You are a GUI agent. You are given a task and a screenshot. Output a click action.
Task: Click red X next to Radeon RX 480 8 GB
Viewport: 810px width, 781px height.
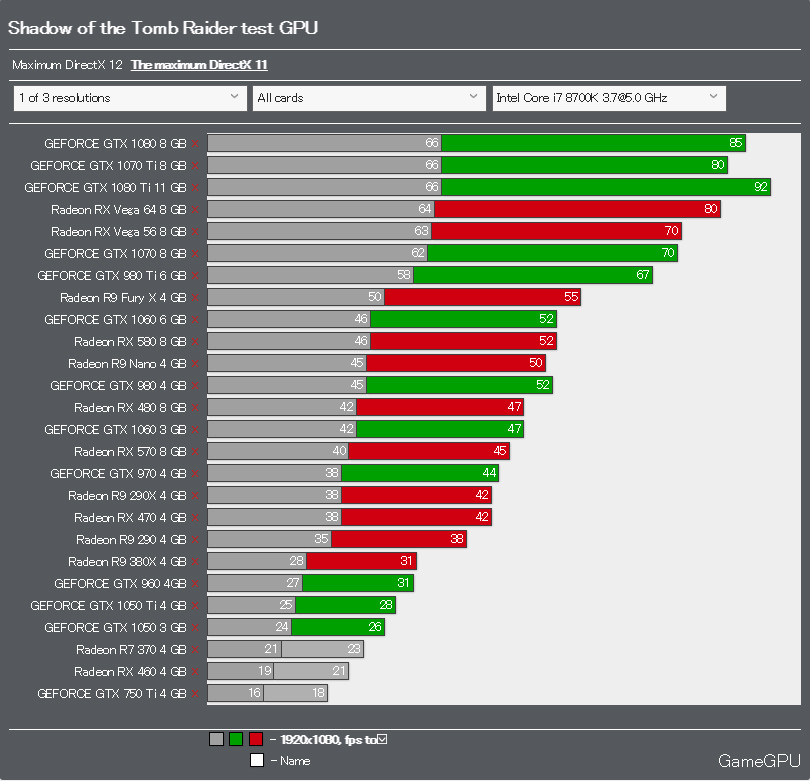point(195,408)
